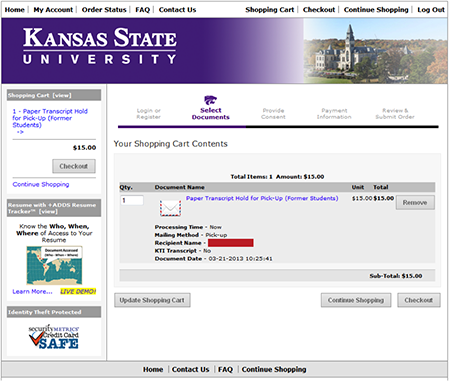This screenshot has height=381, width=450.
Task: Select the Review & Submit Order step
Action: pos(395,114)
